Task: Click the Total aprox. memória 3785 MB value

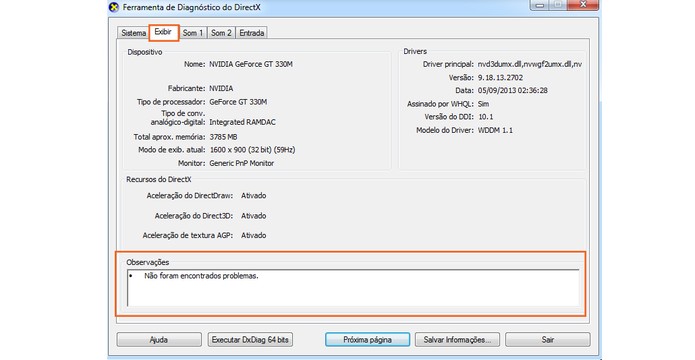Action: pyautogui.click(x=223, y=137)
